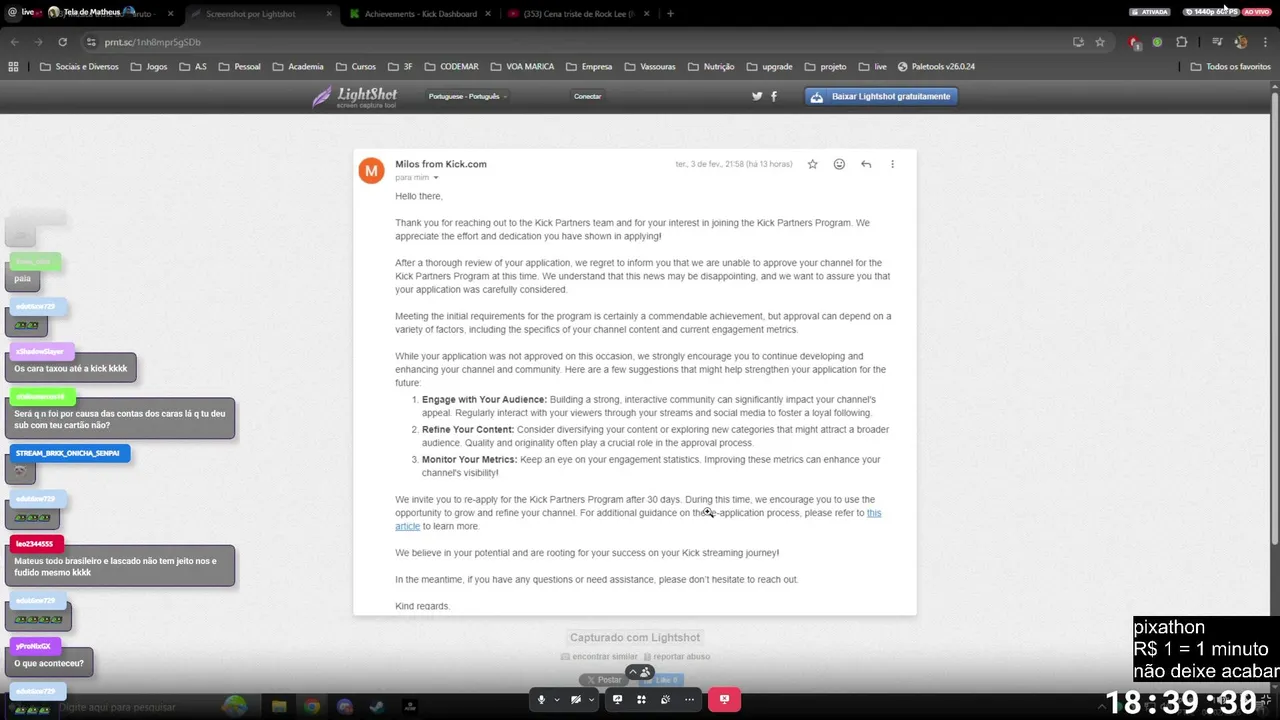
Task: Open File Explorer in the taskbar
Action: pyautogui.click(x=279, y=706)
